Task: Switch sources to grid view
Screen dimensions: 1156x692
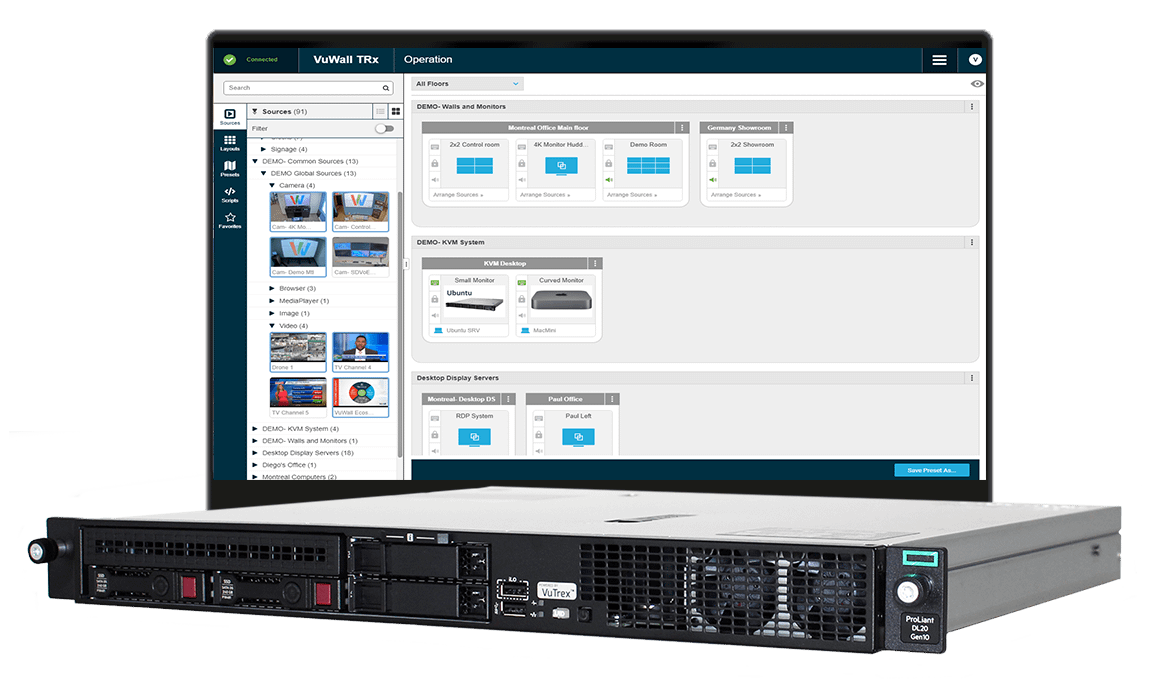Action: point(396,112)
